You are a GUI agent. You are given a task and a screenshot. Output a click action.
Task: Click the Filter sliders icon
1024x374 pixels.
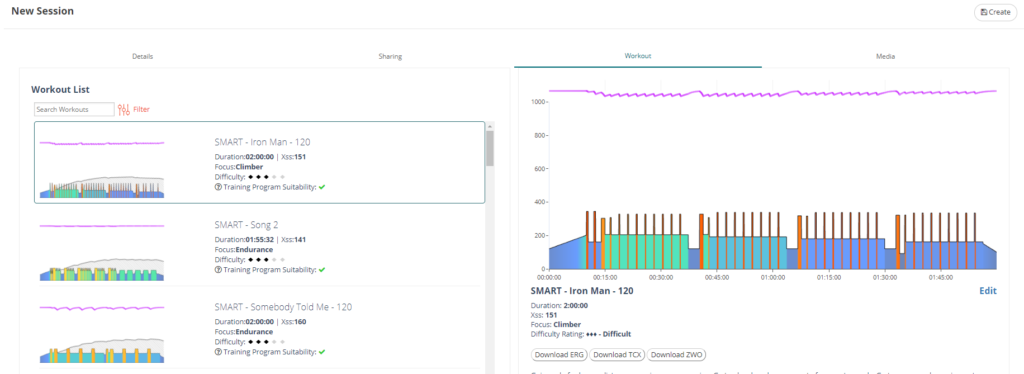coord(124,110)
